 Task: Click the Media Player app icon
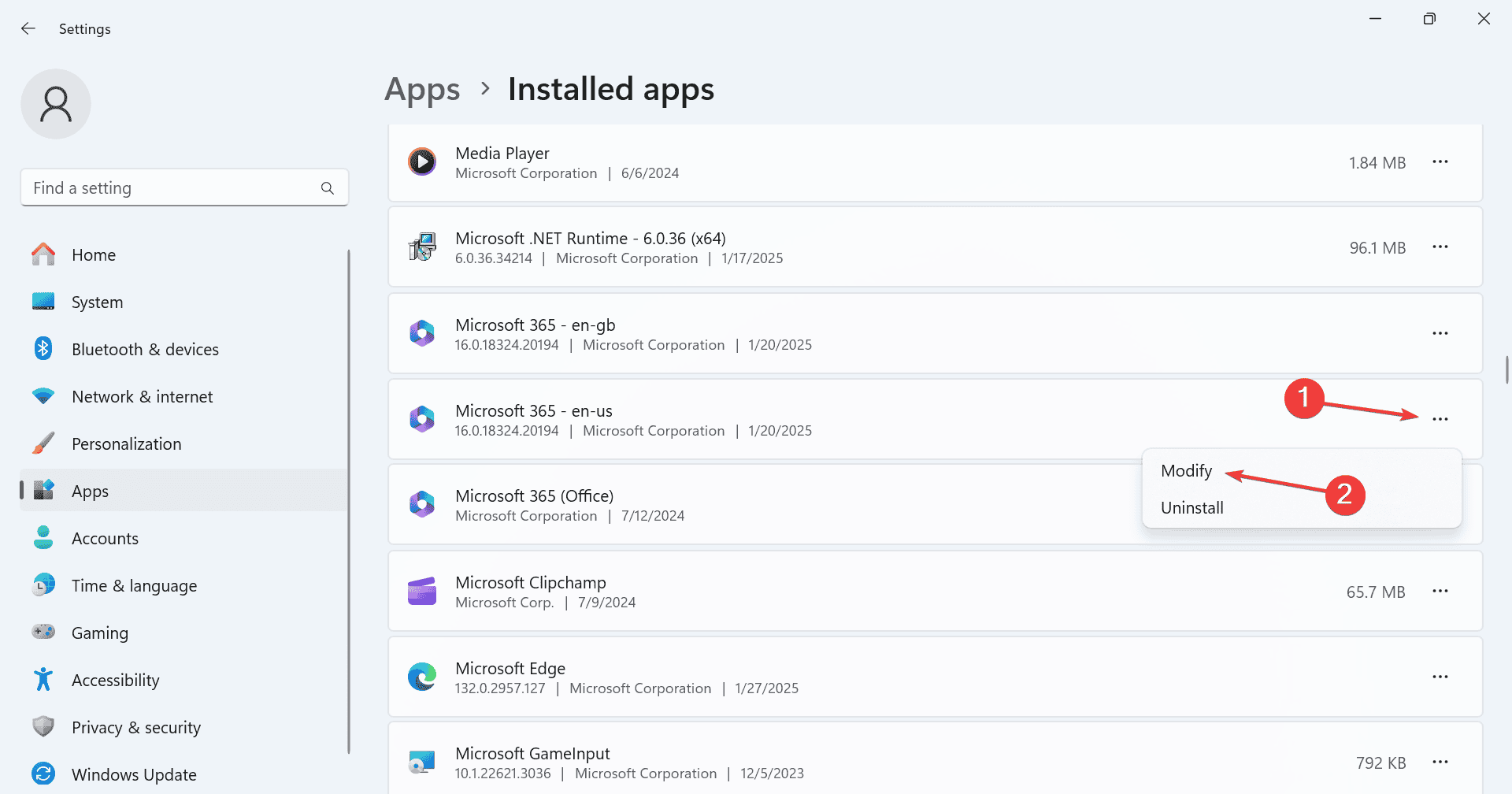coord(422,162)
